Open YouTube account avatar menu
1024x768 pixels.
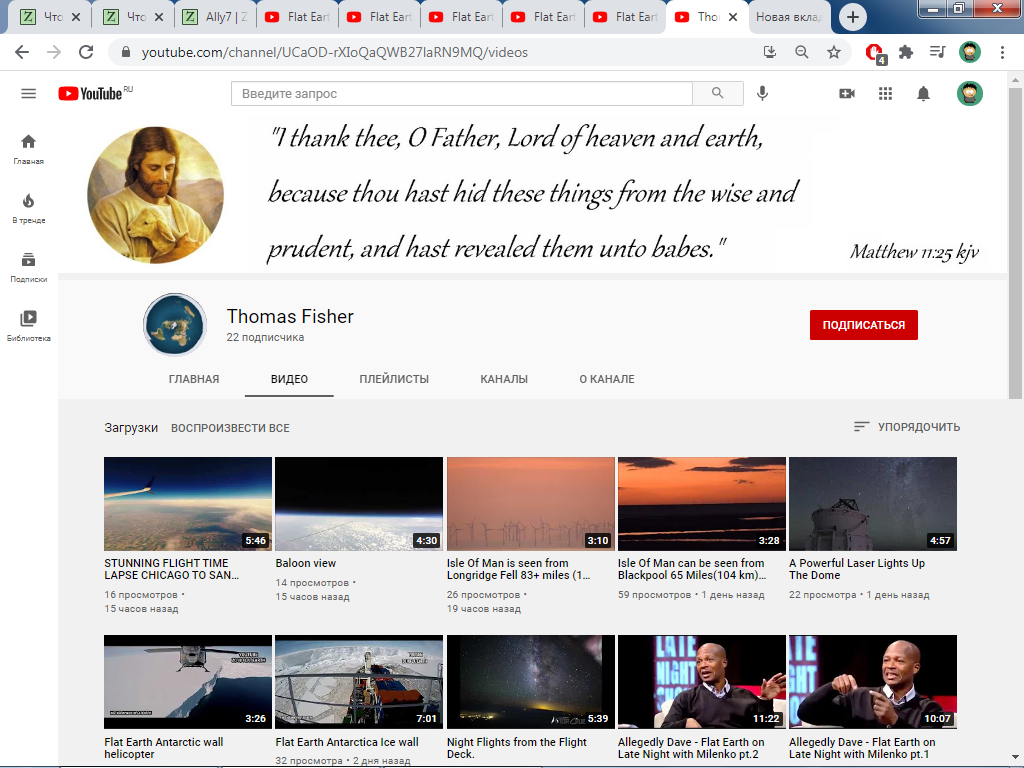click(x=969, y=93)
